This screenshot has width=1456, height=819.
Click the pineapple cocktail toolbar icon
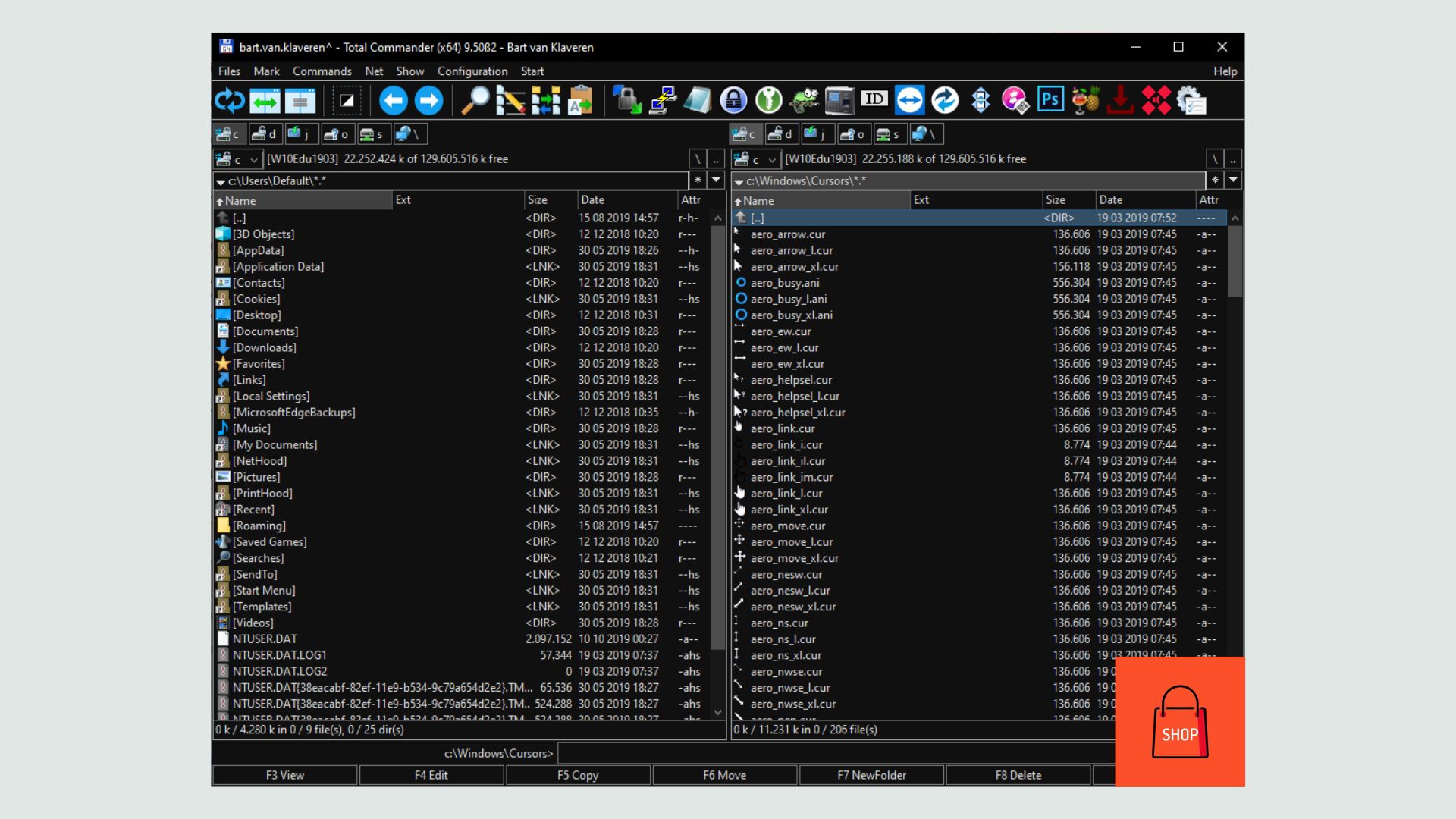(x=1086, y=100)
